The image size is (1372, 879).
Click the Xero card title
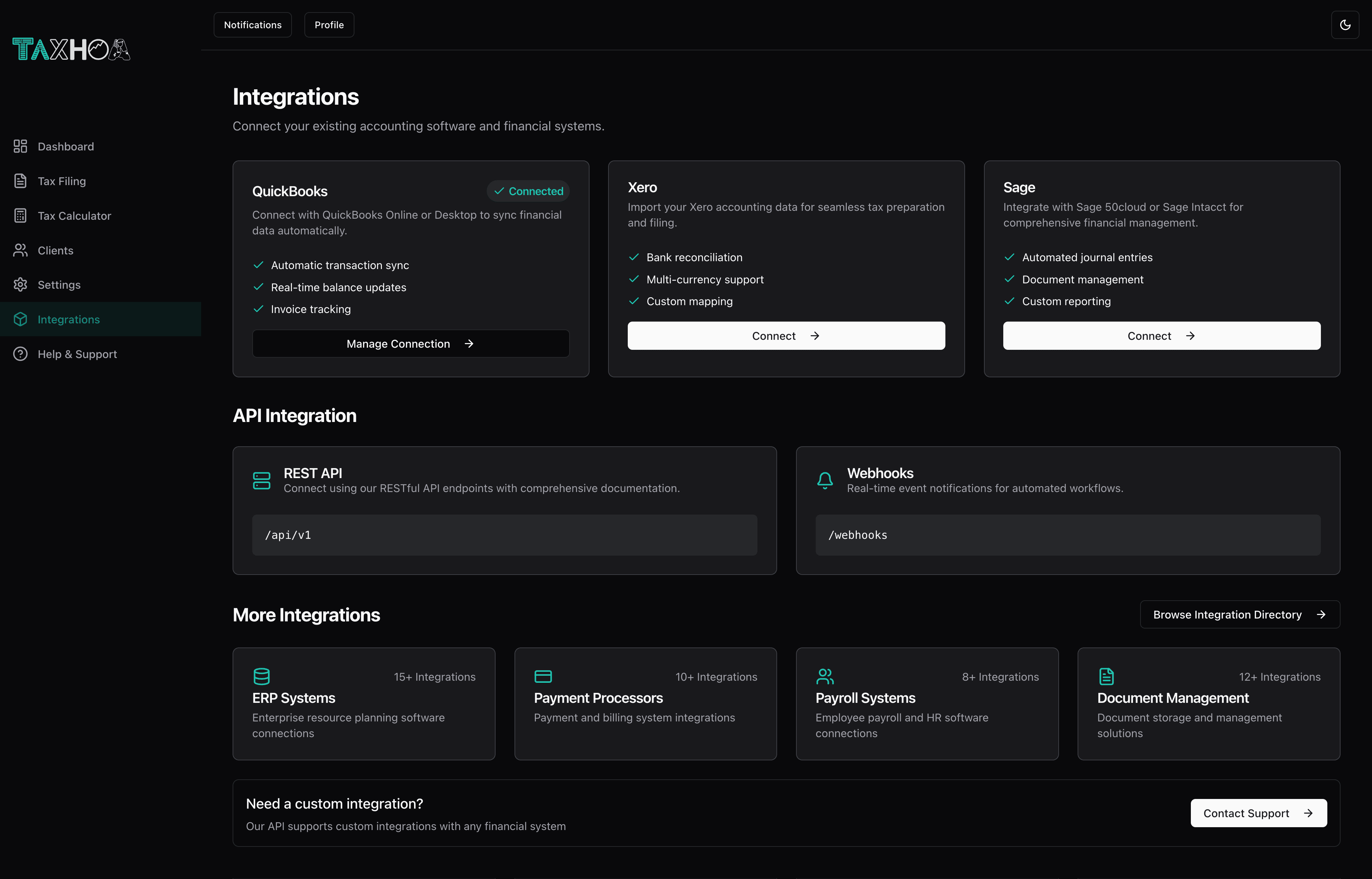[642, 187]
